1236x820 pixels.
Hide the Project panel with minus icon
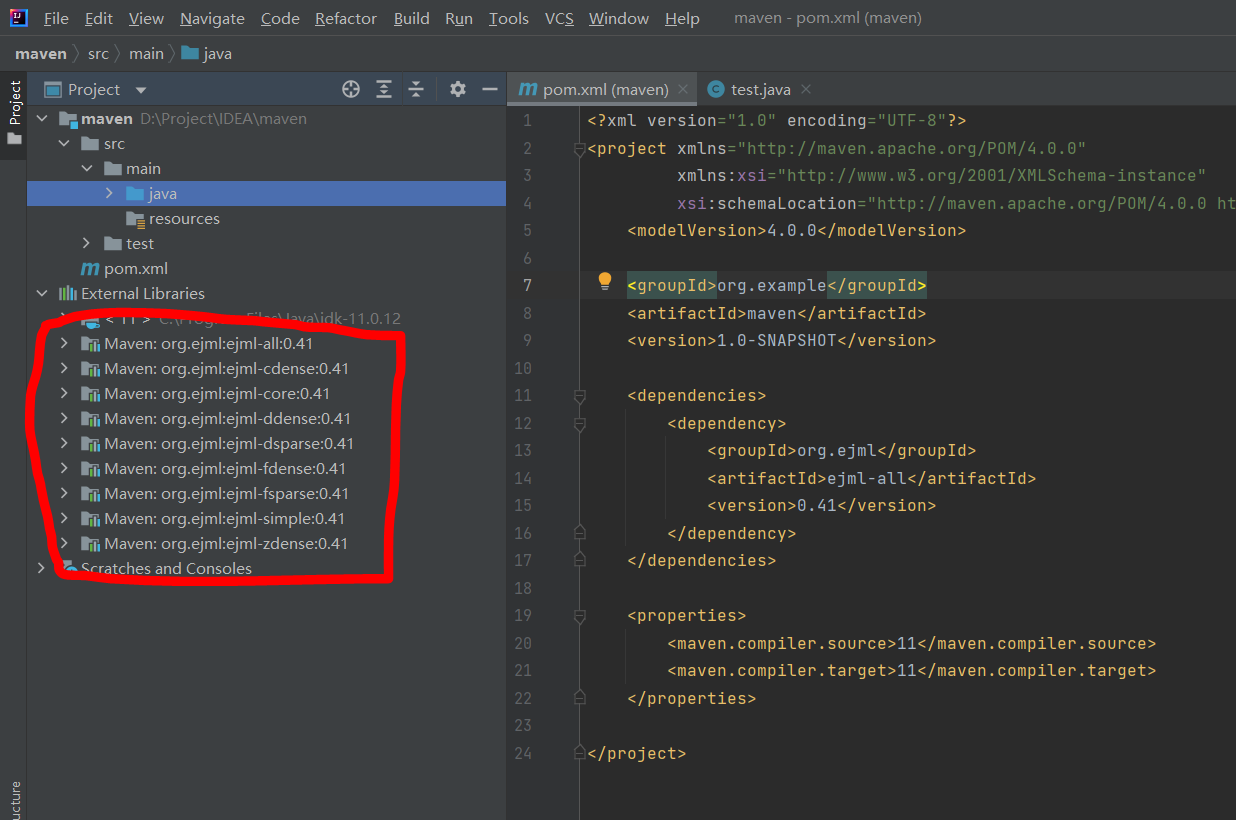490,89
